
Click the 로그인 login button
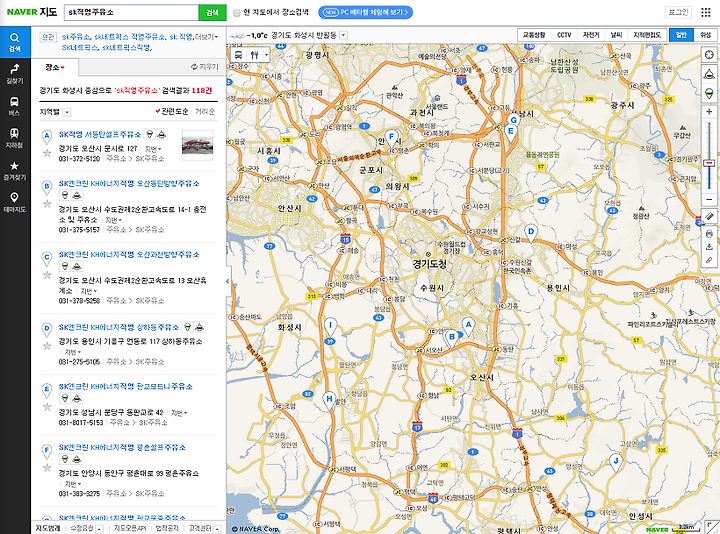click(678, 12)
